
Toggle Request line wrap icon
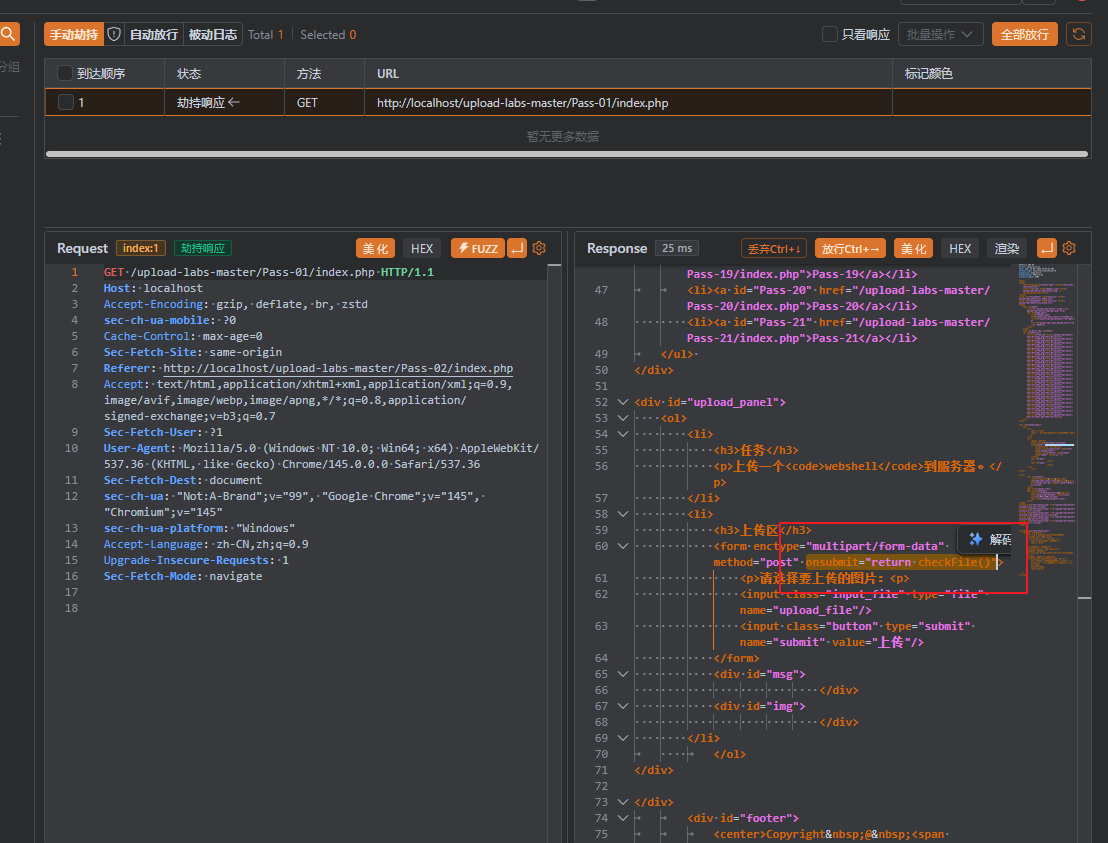click(x=517, y=248)
